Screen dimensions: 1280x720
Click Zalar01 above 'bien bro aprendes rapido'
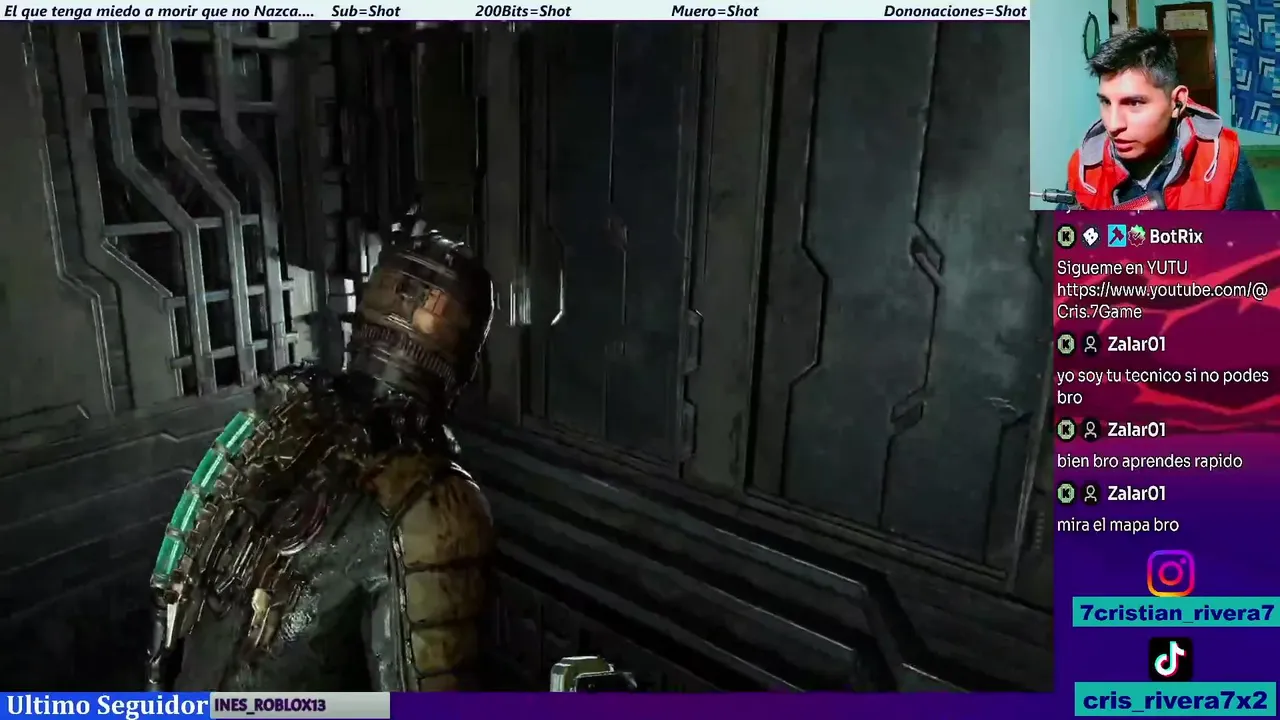(1136, 429)
